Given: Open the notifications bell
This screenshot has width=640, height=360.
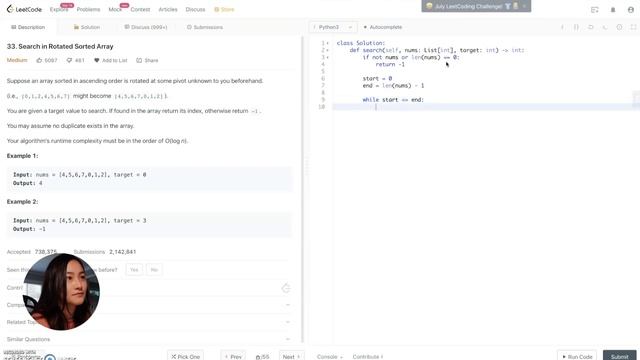Looking at the screenshot, I should tap(613, 9).
